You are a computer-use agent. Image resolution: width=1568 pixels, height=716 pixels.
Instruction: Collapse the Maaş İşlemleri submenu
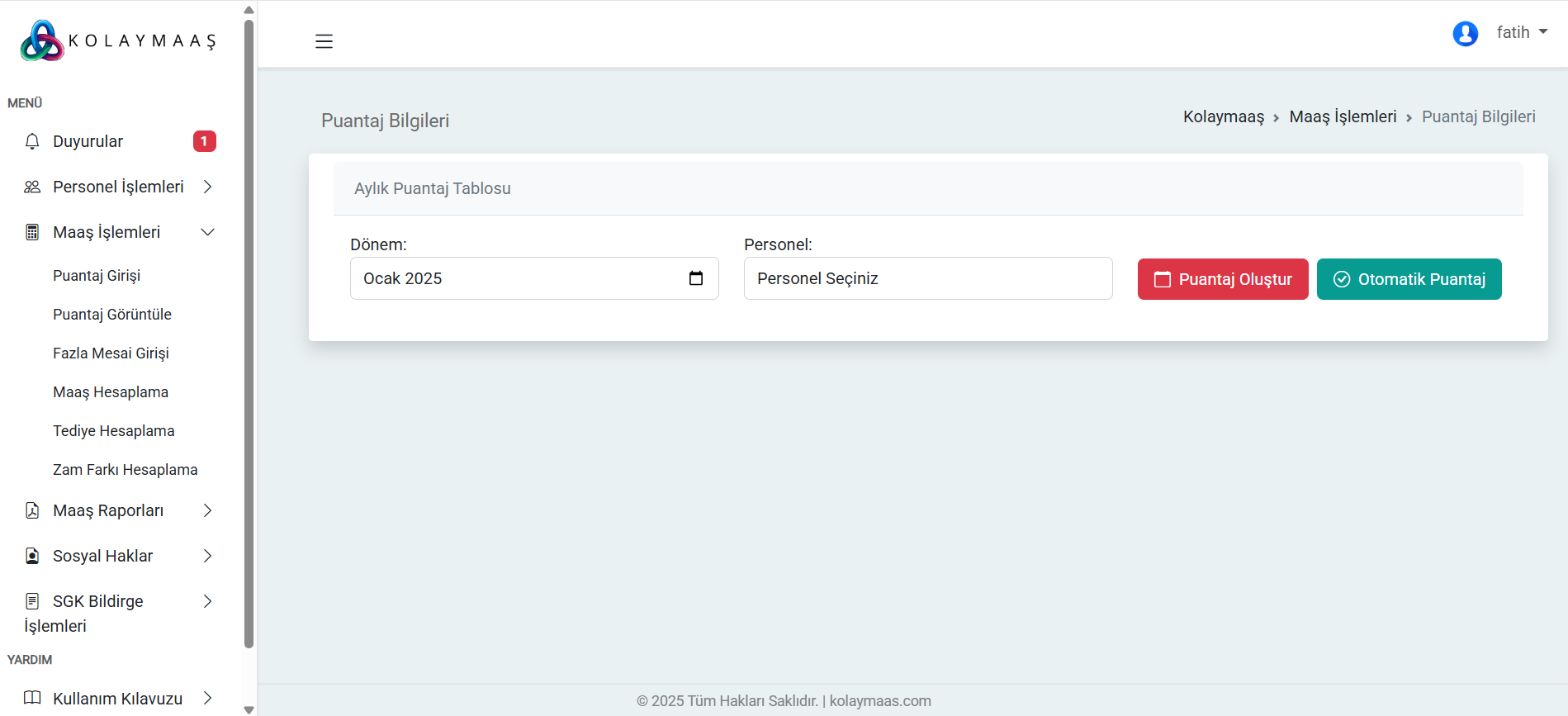click(x=207, y=232)
